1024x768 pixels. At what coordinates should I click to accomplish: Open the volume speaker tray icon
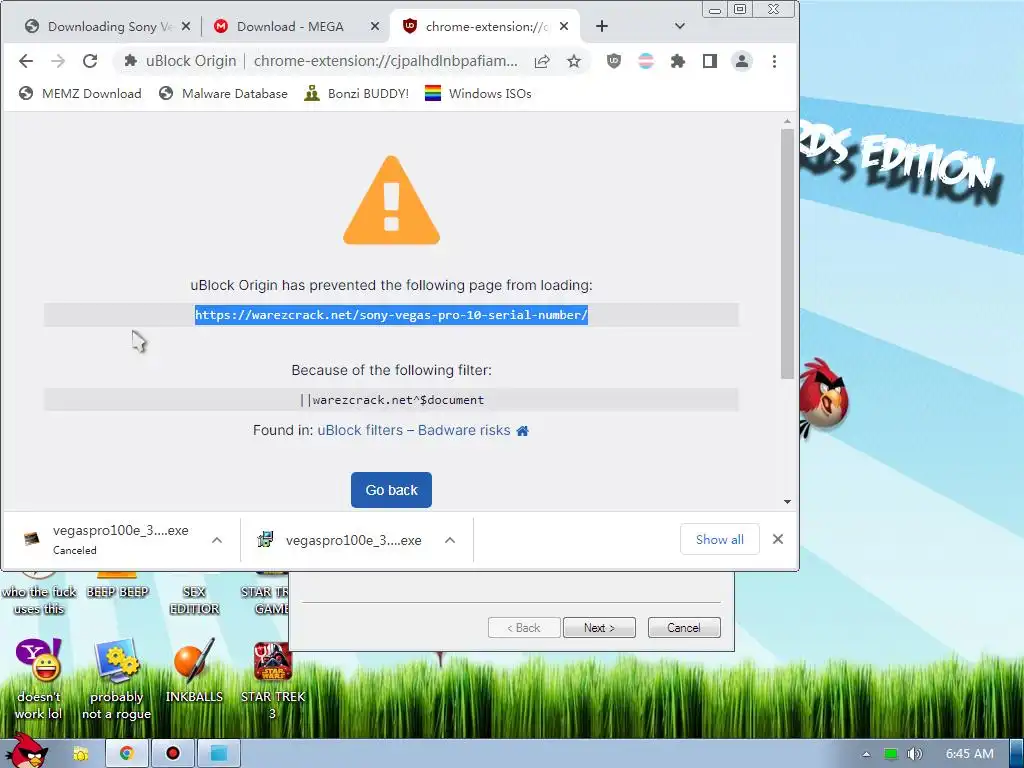[915, 754]
